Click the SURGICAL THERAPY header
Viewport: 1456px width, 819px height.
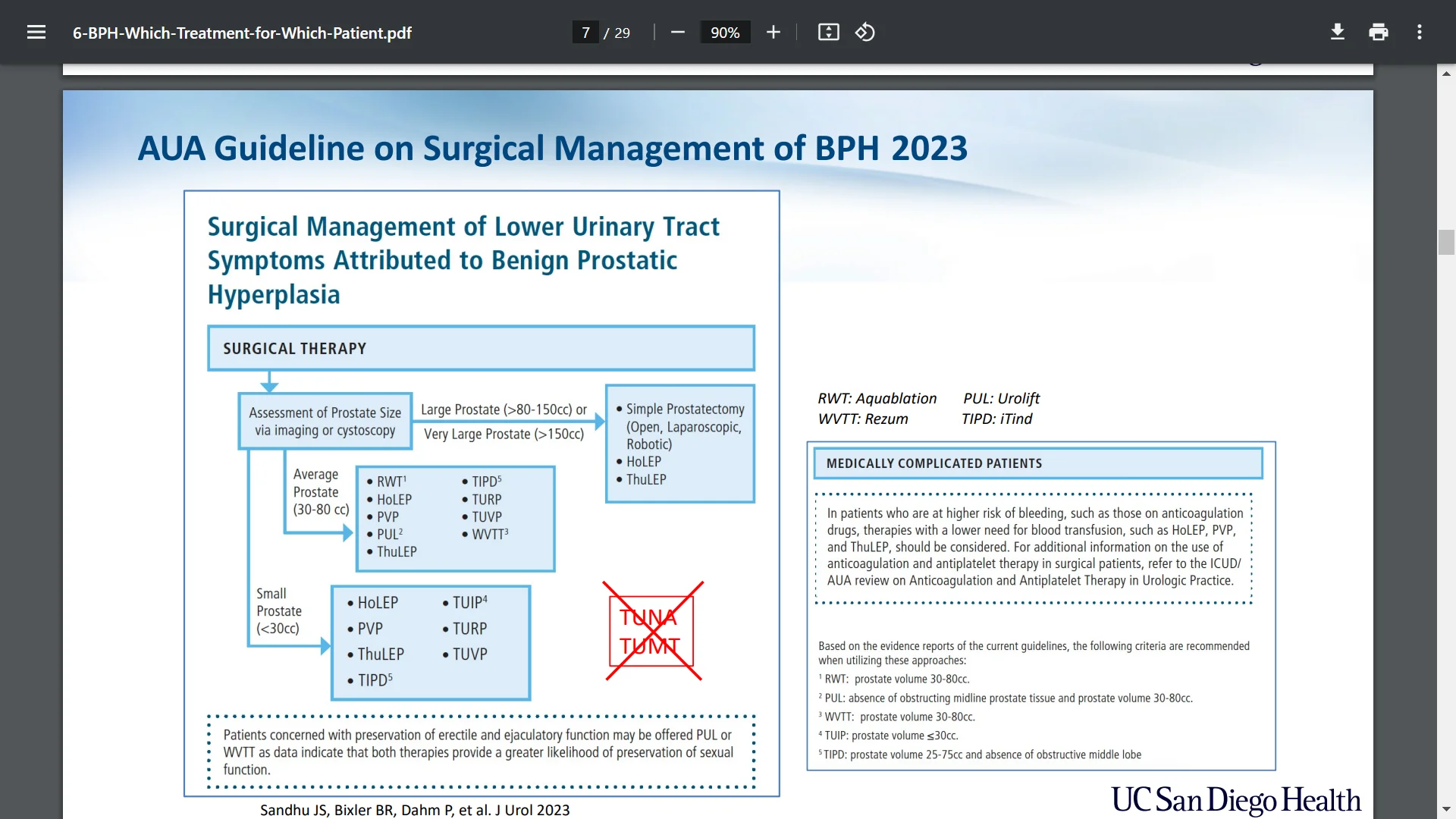(482, 348)
